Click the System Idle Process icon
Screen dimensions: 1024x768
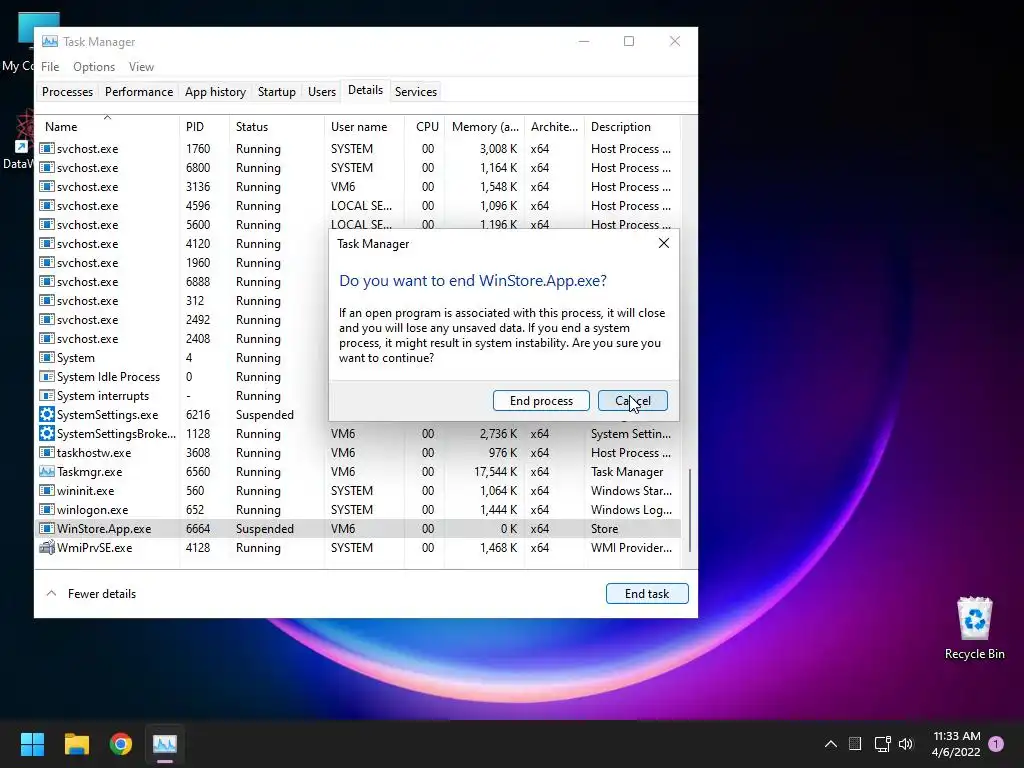[x=46, y=377]
